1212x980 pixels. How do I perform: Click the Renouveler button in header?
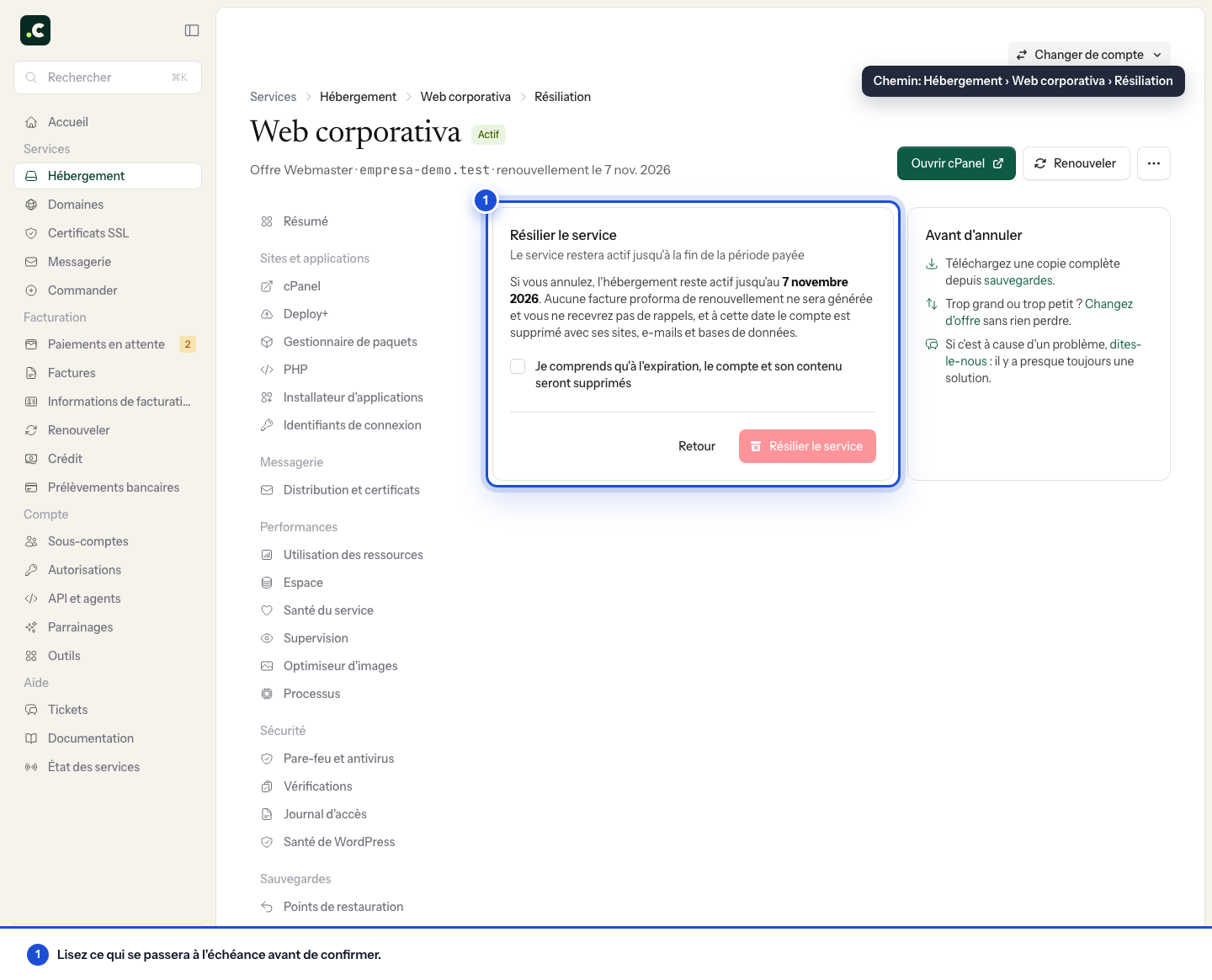click(x=1076, y=163)
